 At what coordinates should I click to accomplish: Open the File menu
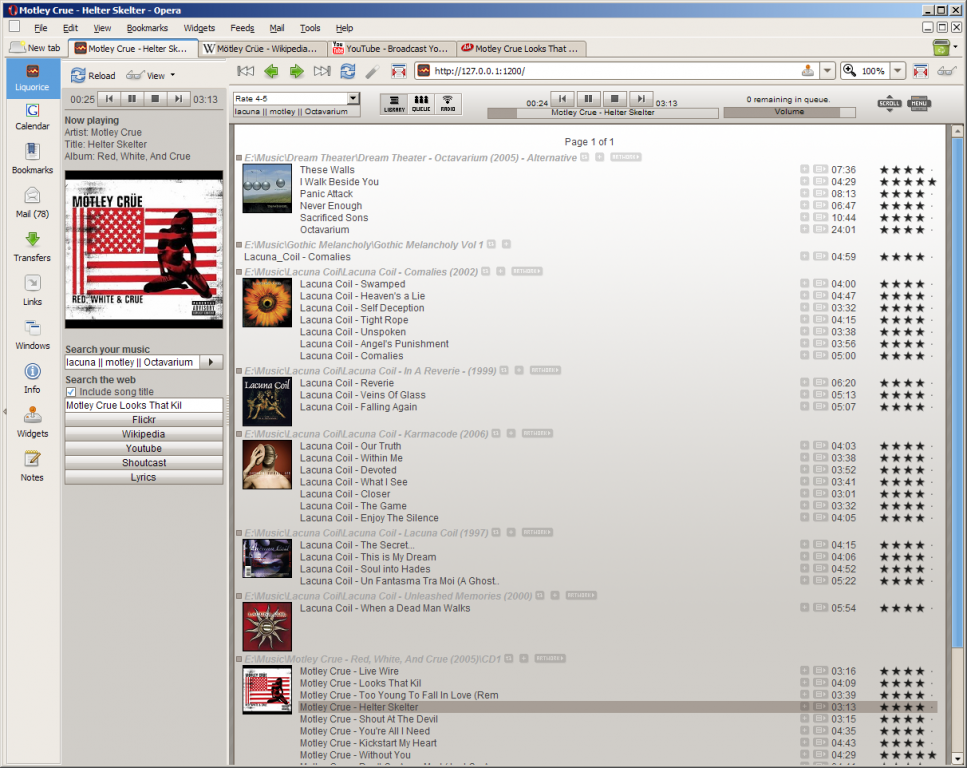[x=41, y=28]
